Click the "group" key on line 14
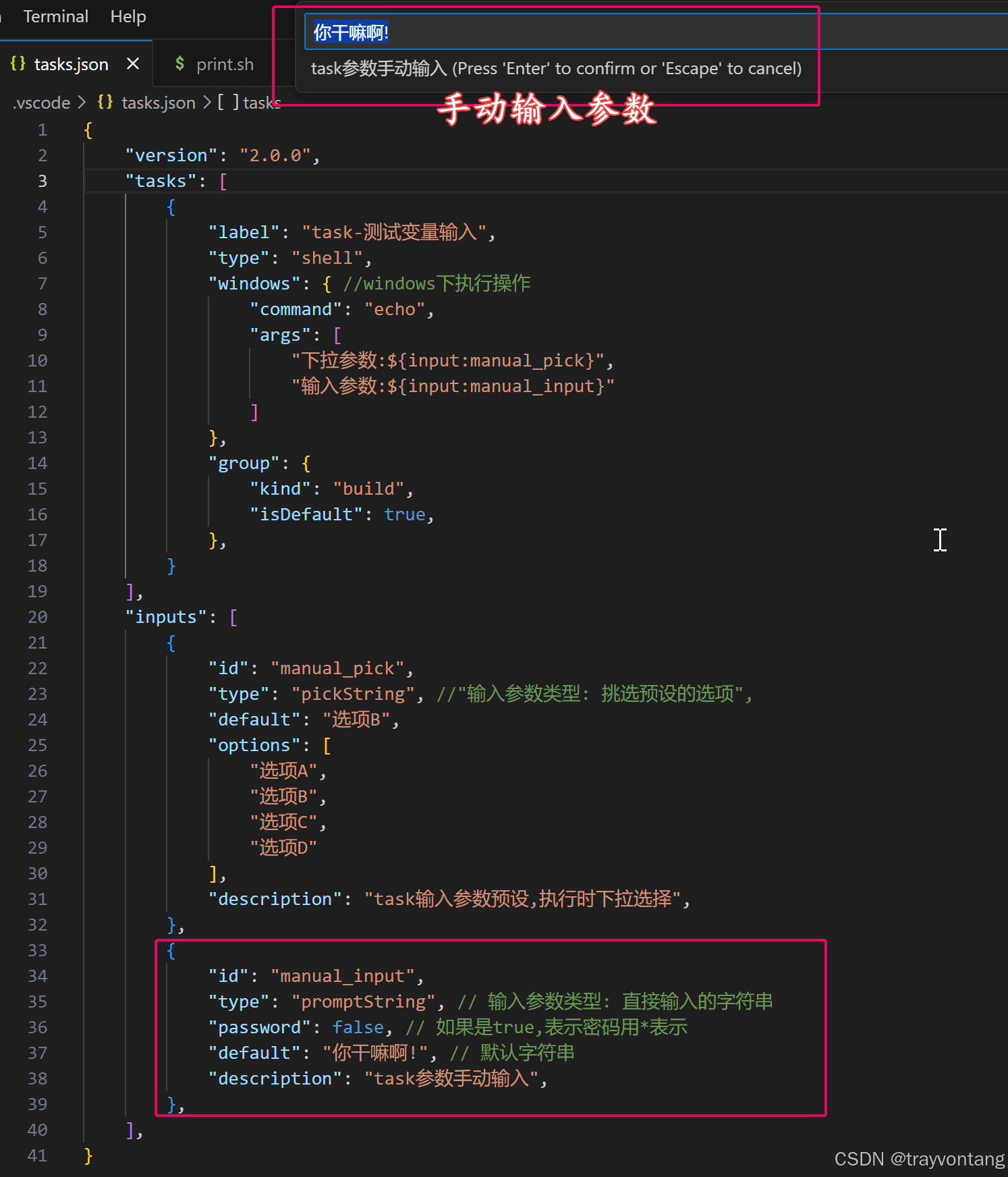The width and height of the screenshot is (1008, 1177). point(244,463)
